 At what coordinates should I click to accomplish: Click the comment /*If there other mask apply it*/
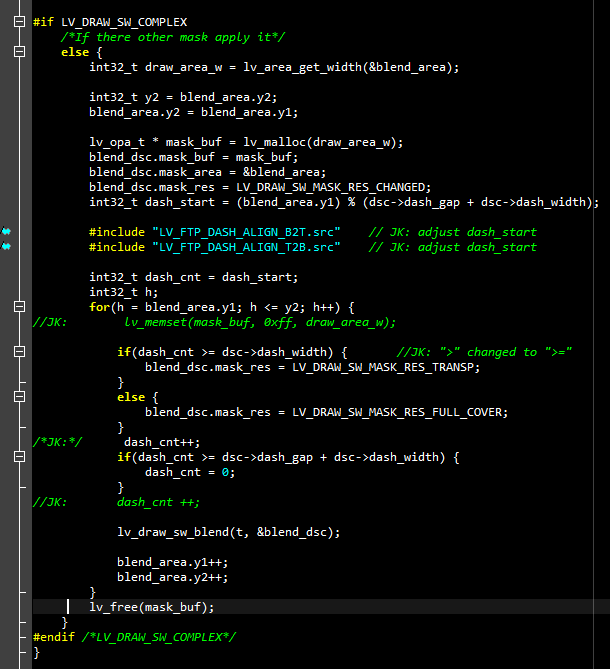point(173,37)
